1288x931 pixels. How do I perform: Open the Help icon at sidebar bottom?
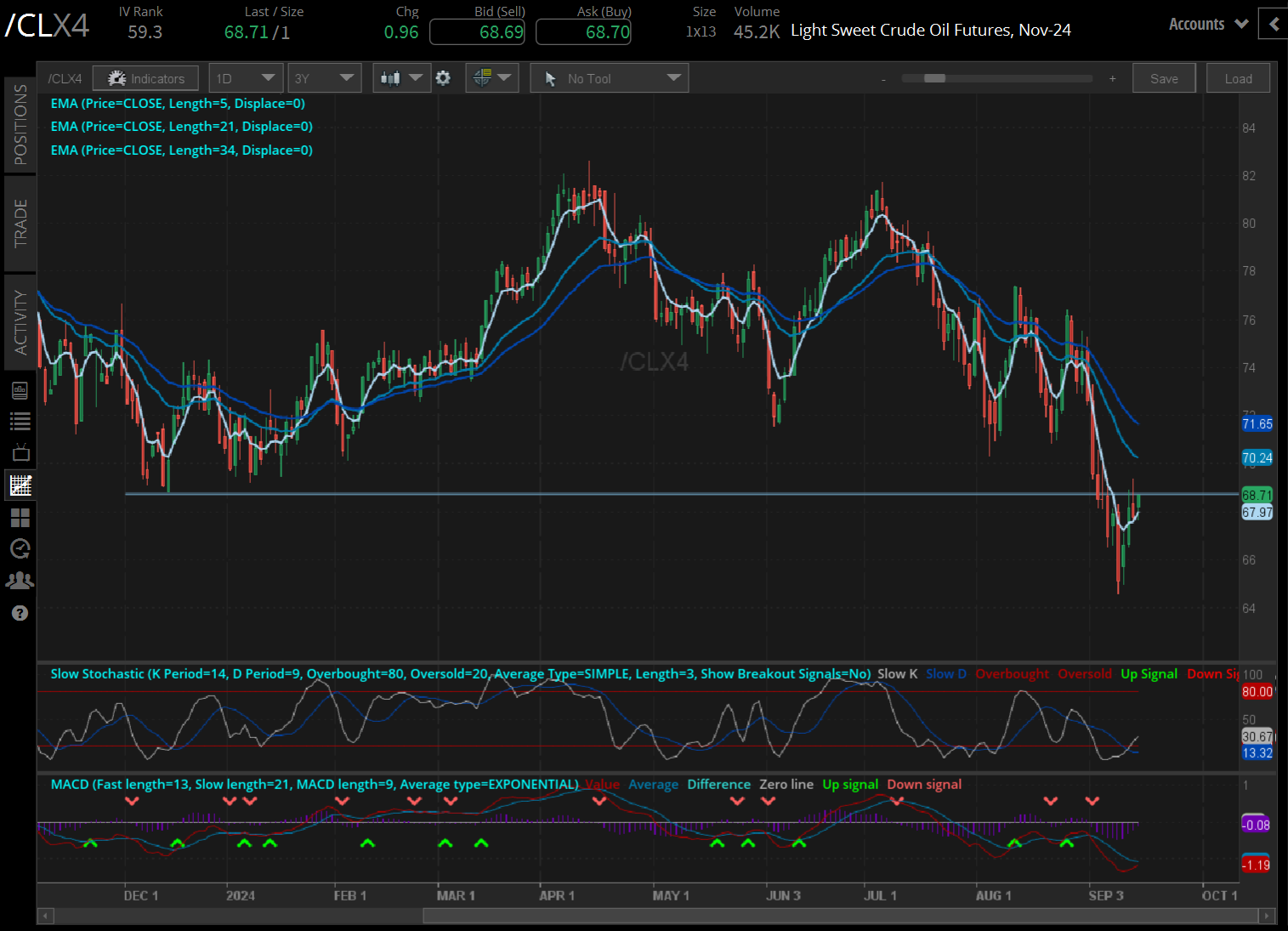[x=20, y=612]
